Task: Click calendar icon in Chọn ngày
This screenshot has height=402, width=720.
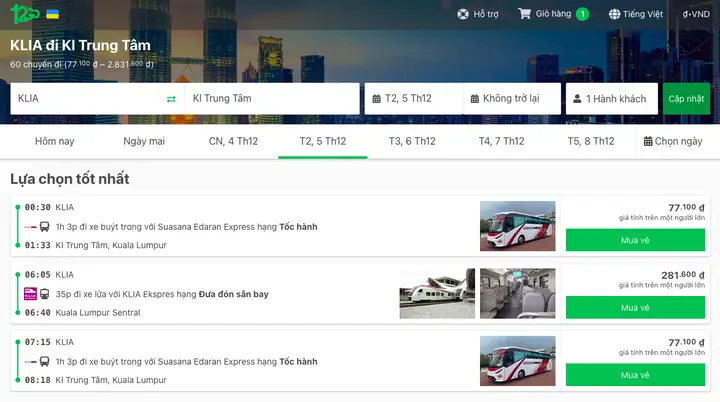Action: point(648,142)
